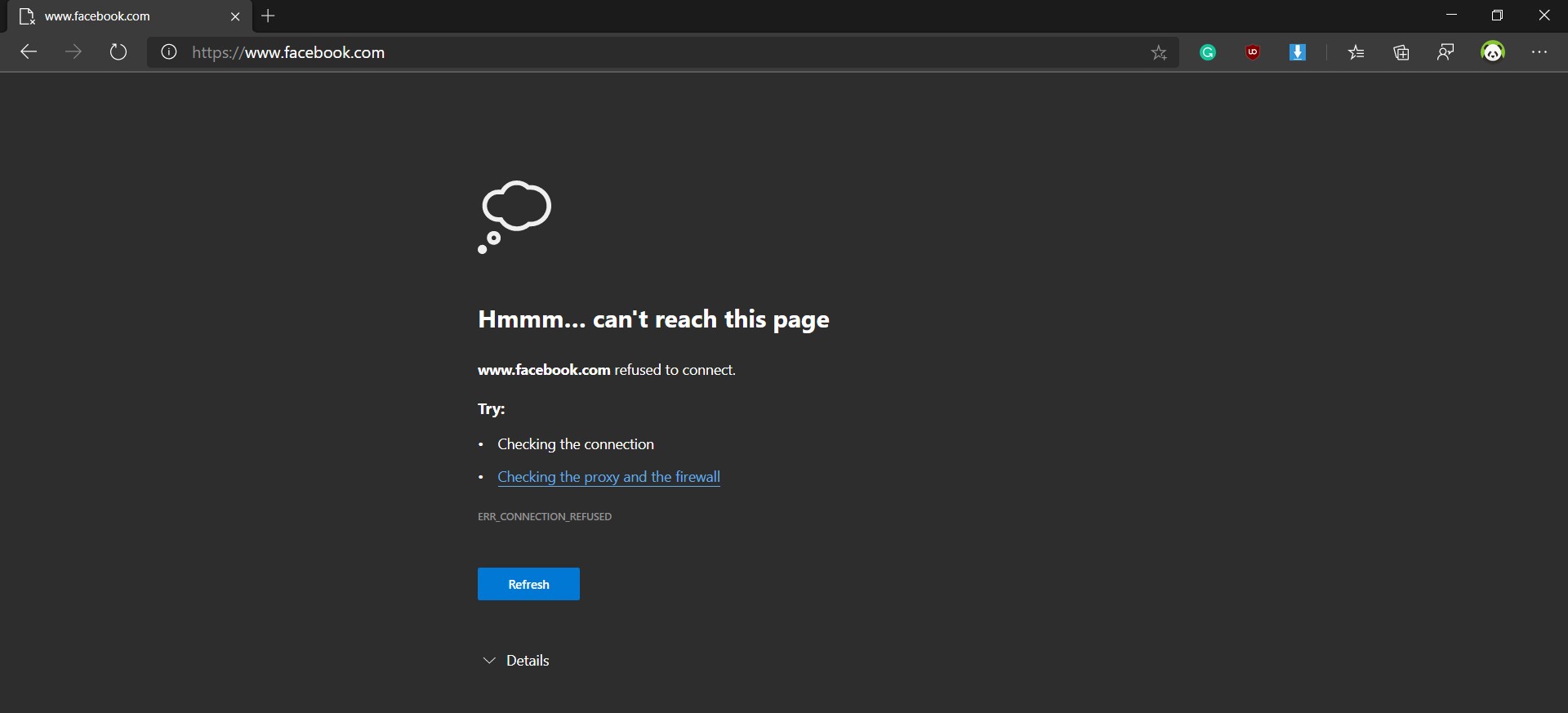Click the forward navigation arrow
Viewport: 1568px width, 713px height.
coord(73,52)
